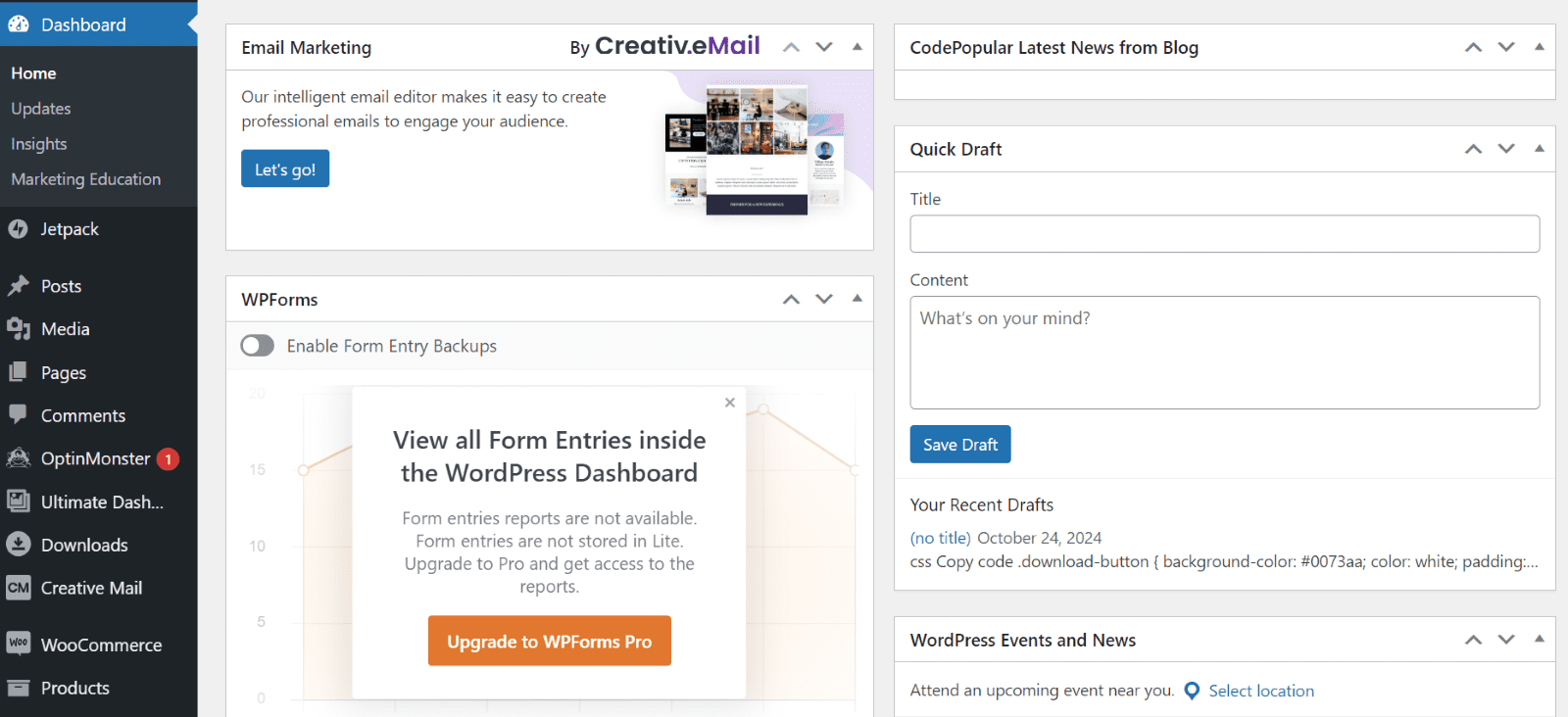Image resolution: width=1568 pixels, height=717 pixels.
Task: Click the Save Draft button
Action: coord(959,444)
